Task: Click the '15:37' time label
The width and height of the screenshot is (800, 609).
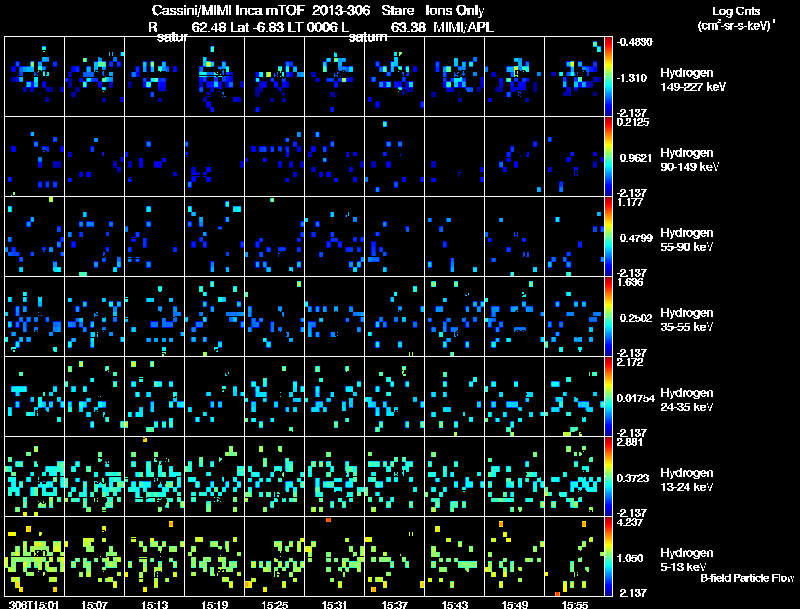Action: click(395, 604)
